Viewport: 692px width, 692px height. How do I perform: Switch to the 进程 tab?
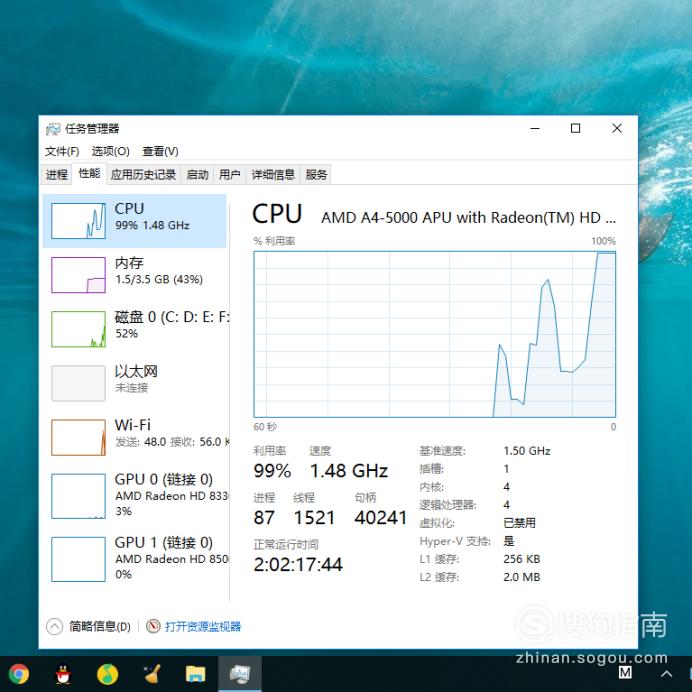[57, 175]
